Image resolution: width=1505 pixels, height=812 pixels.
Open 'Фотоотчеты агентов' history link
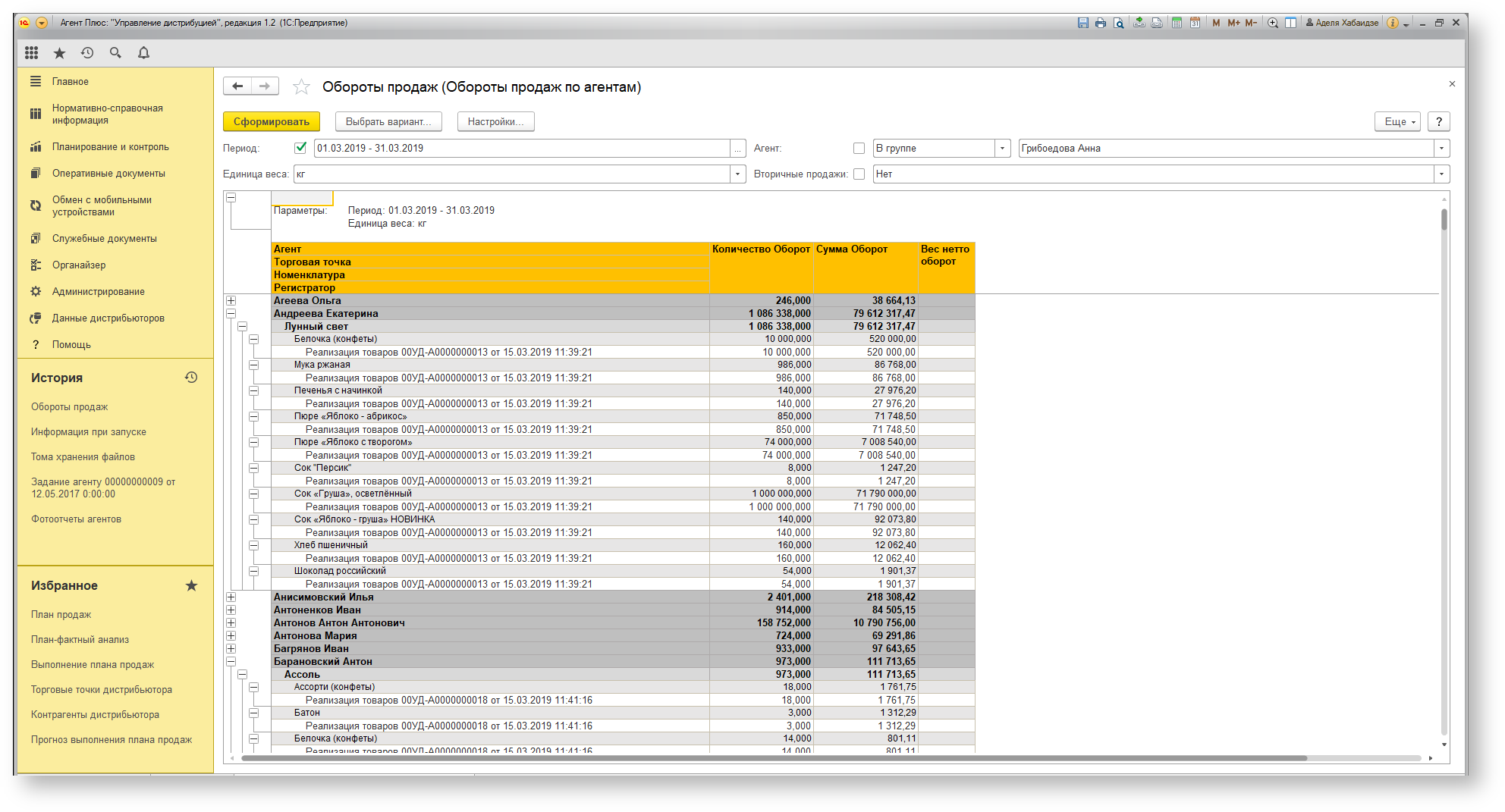coord(76,519)
